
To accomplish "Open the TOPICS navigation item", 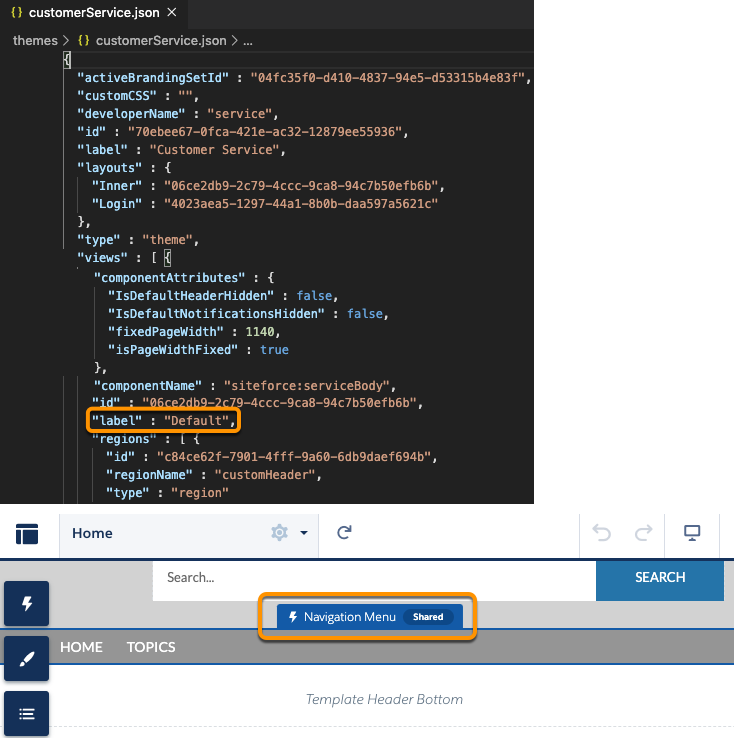I will pos(151,647).
